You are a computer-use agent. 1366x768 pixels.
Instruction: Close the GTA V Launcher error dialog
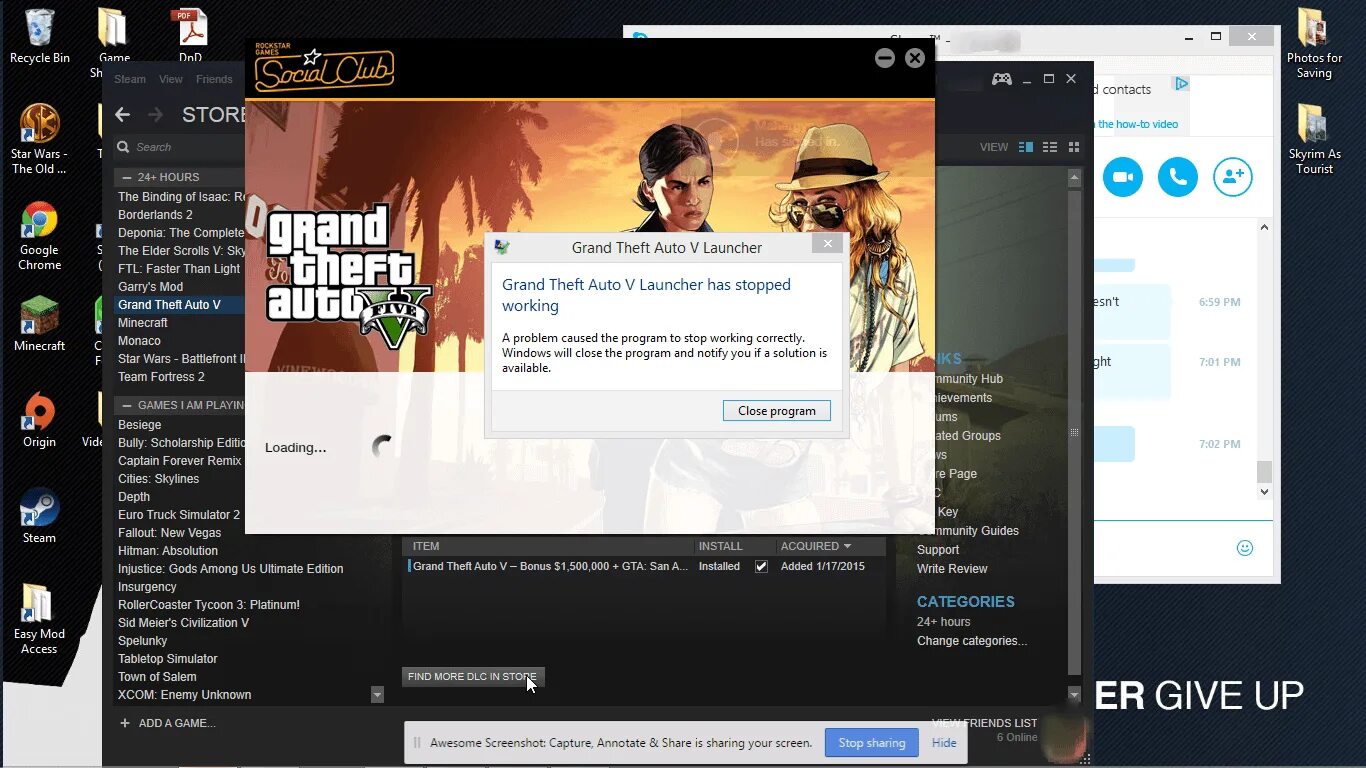click(x=827, y=245)
